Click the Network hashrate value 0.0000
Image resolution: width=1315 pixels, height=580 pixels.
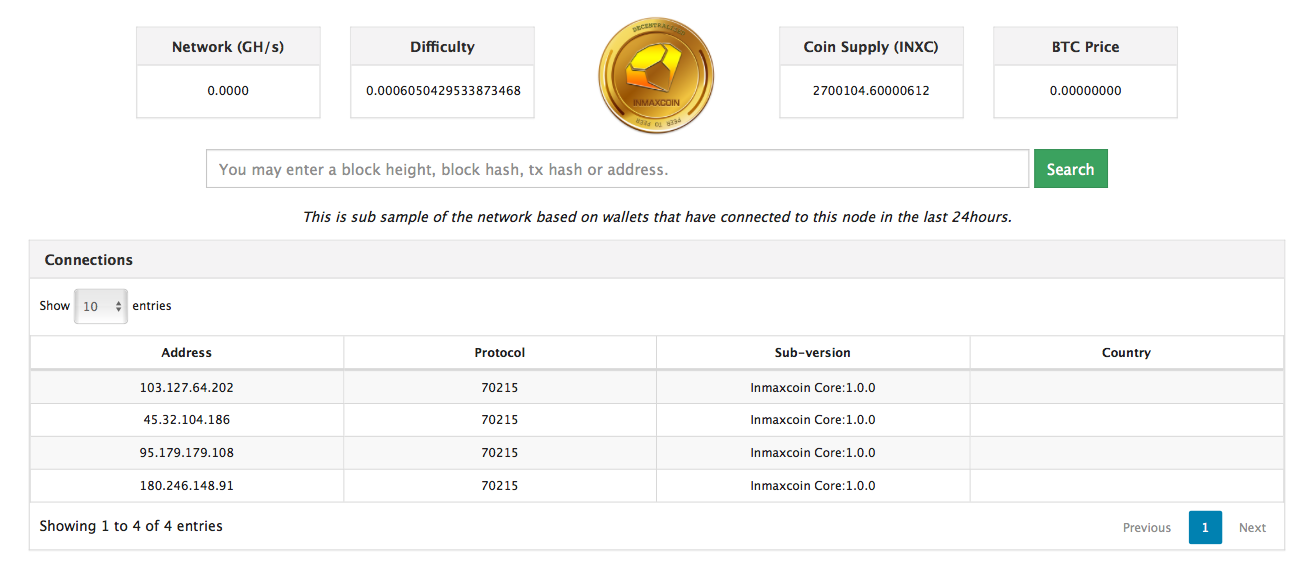coord(228,91)
